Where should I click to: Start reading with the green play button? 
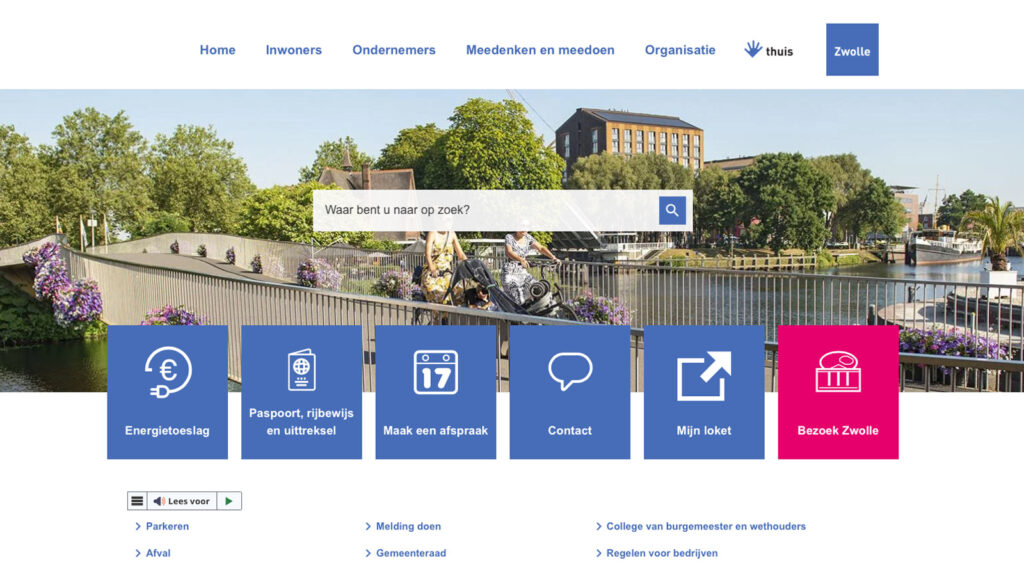point(229,501)
